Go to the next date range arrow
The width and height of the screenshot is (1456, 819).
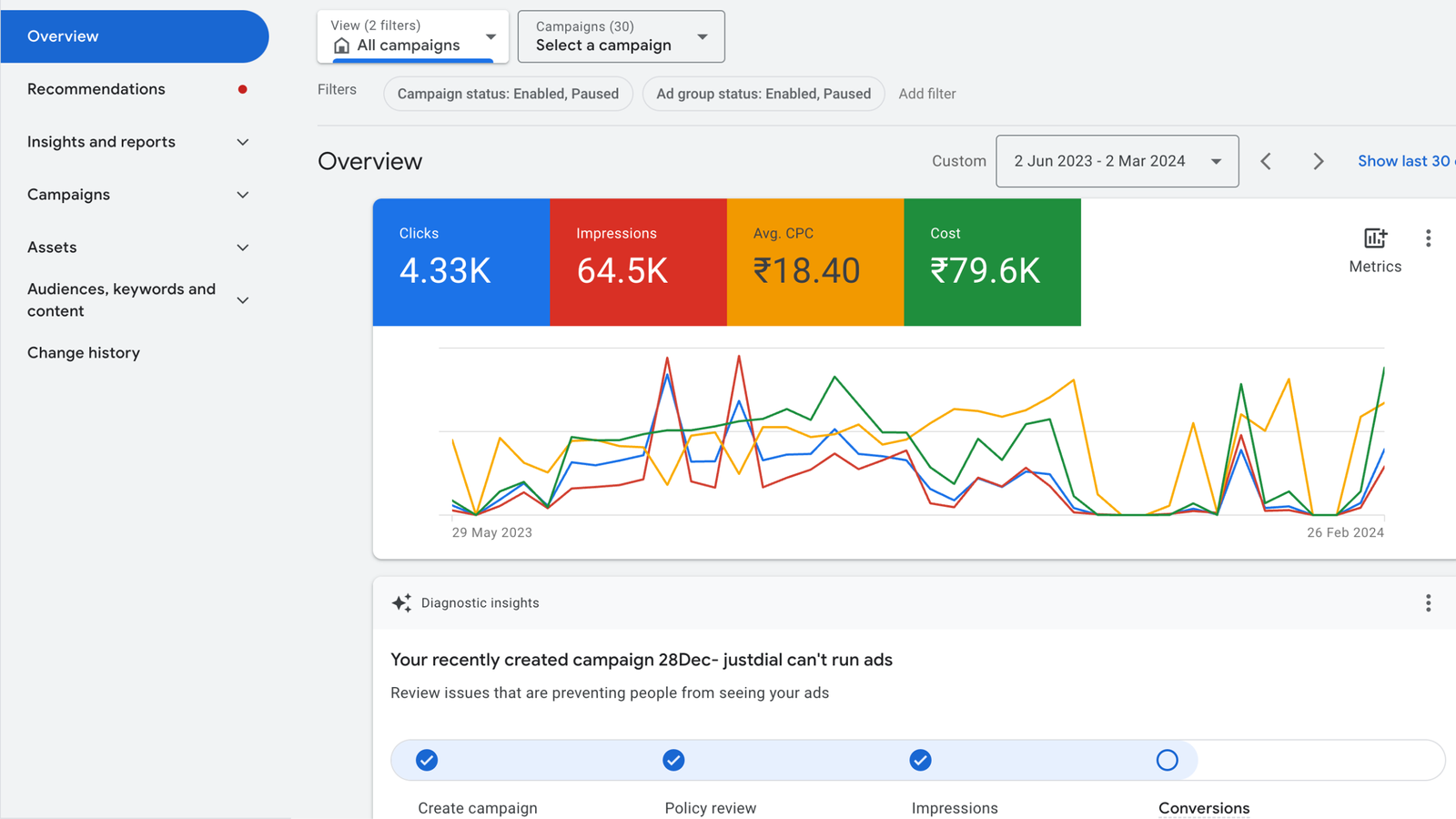click(x=1318, y=161)
